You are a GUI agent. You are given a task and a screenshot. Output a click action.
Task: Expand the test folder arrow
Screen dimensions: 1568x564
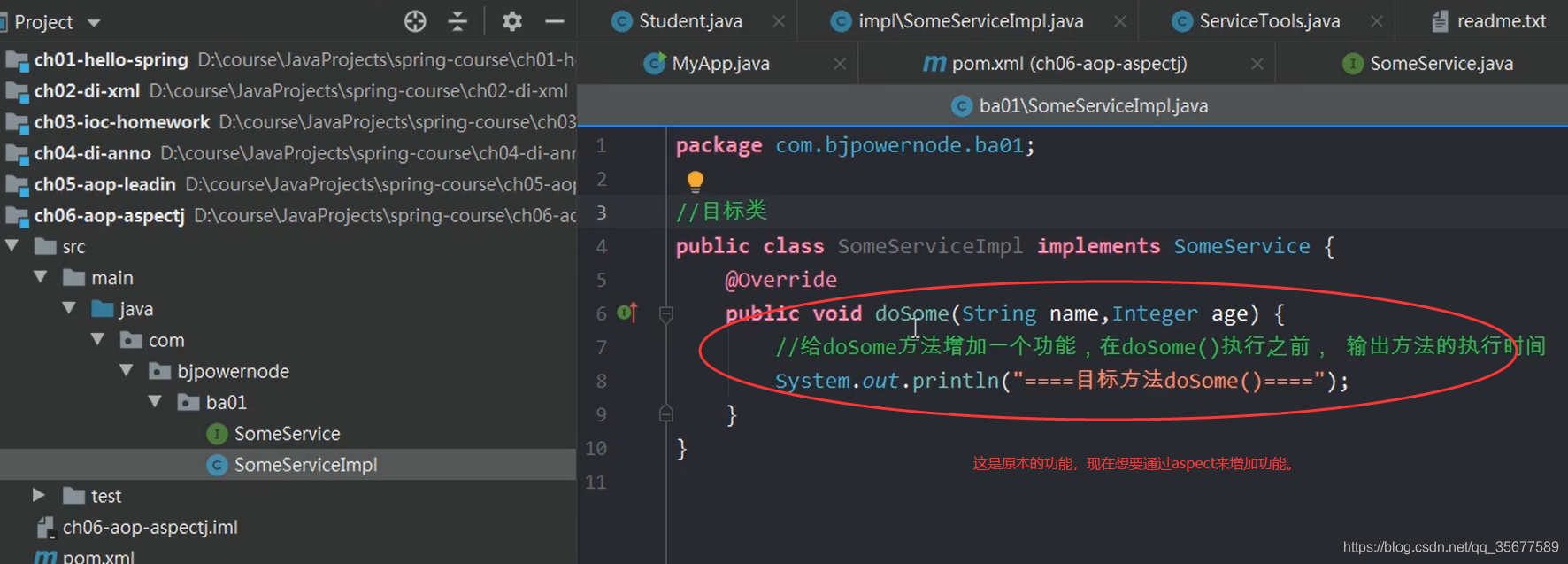(39, 495)
